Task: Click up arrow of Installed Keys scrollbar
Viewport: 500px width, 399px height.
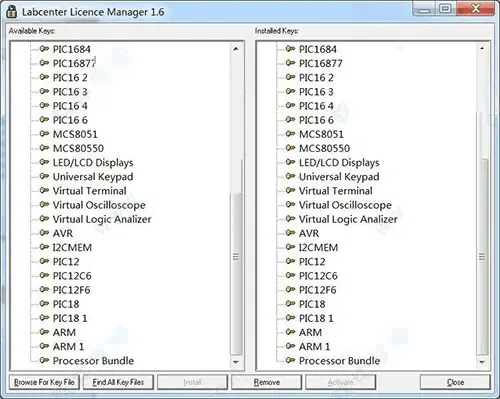Action: point(482,49)
